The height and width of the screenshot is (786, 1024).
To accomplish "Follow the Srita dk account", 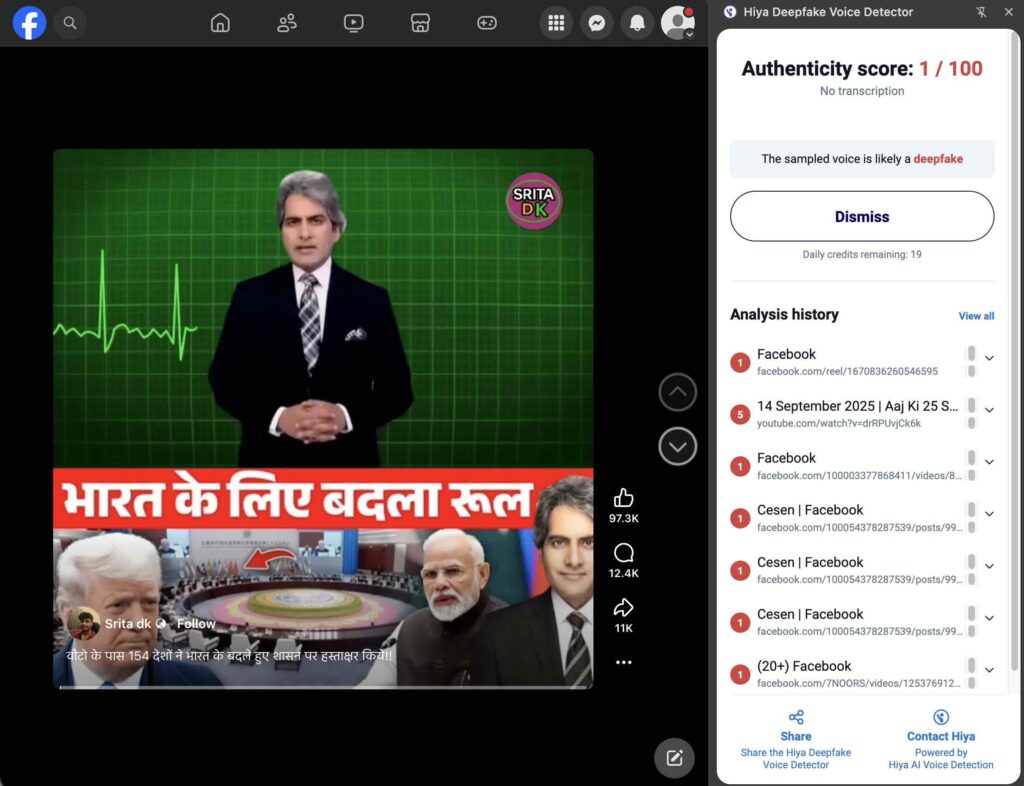I will tap(196, 624).
